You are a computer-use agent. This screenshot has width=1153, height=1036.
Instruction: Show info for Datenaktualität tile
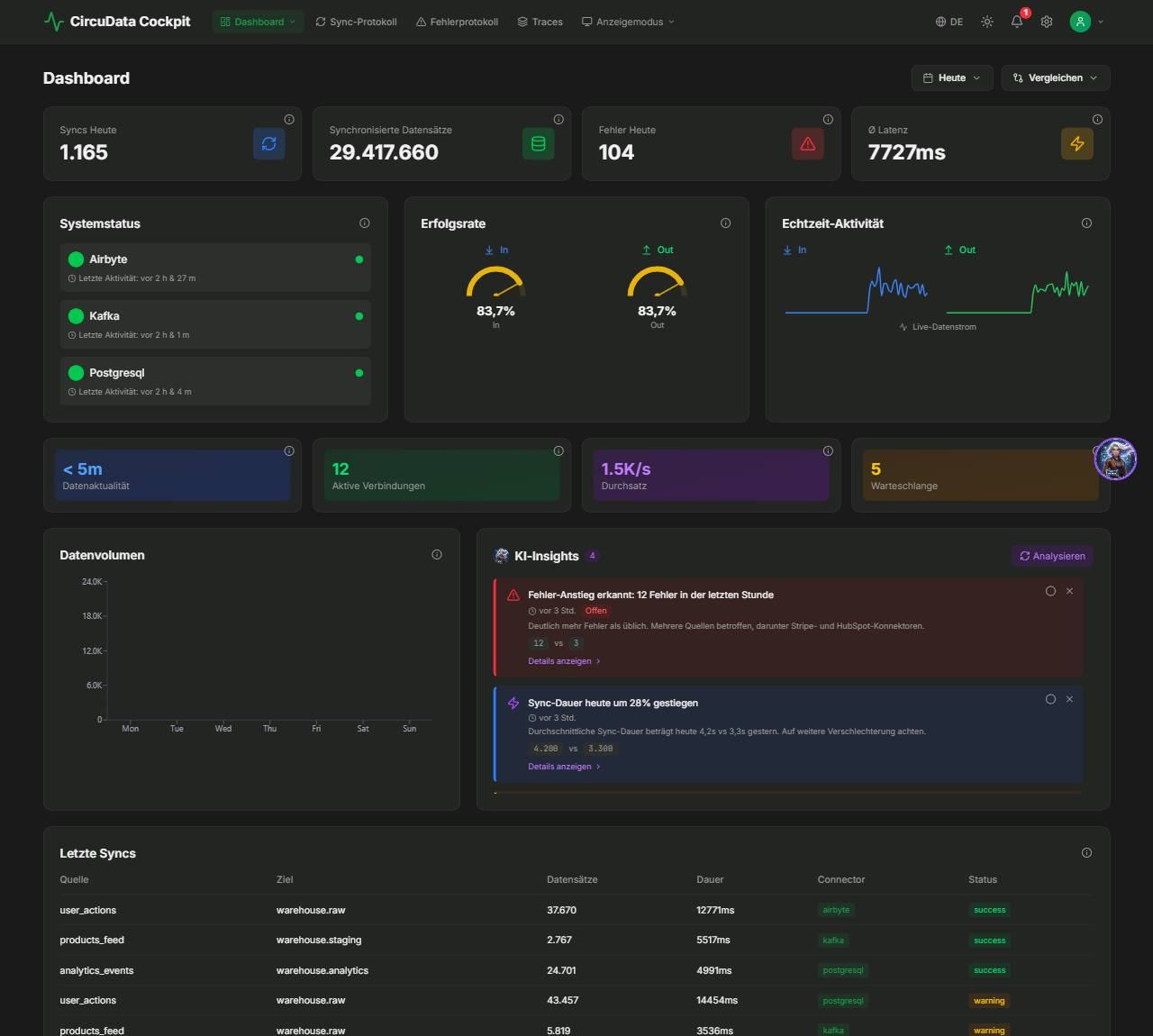tap(289, 450)
